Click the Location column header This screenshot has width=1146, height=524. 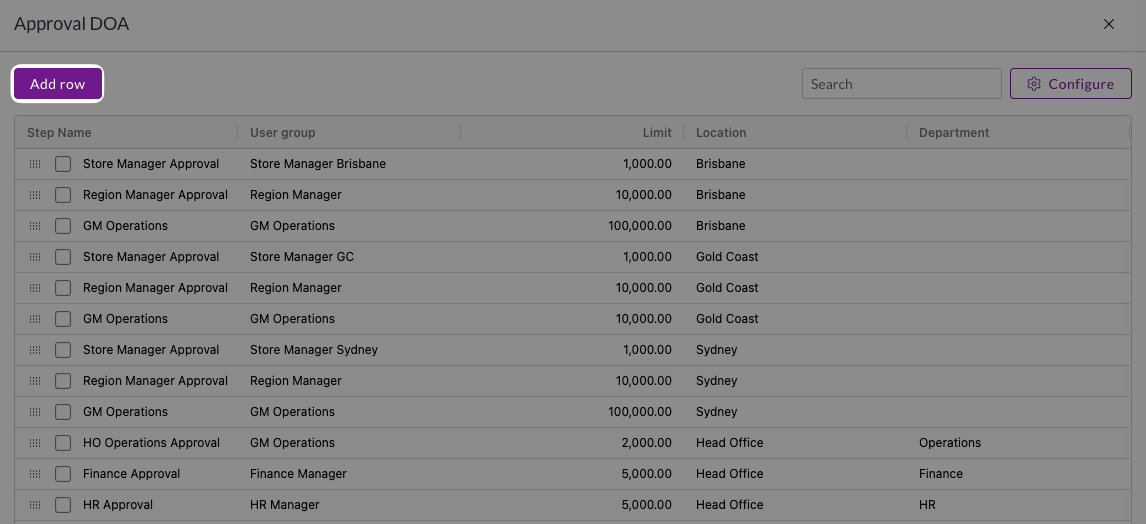[721, 133]
